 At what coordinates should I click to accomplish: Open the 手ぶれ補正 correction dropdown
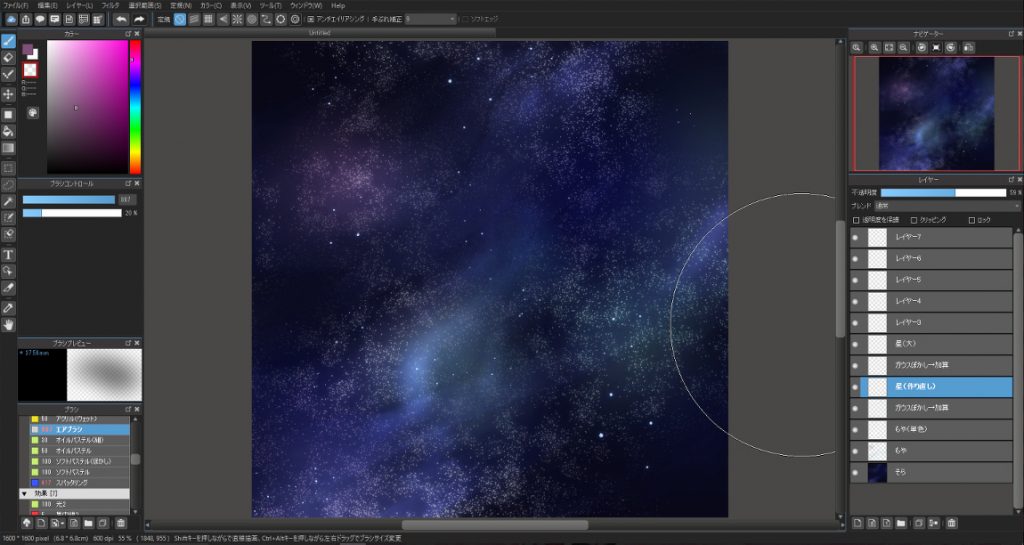[x=430, y=19]
